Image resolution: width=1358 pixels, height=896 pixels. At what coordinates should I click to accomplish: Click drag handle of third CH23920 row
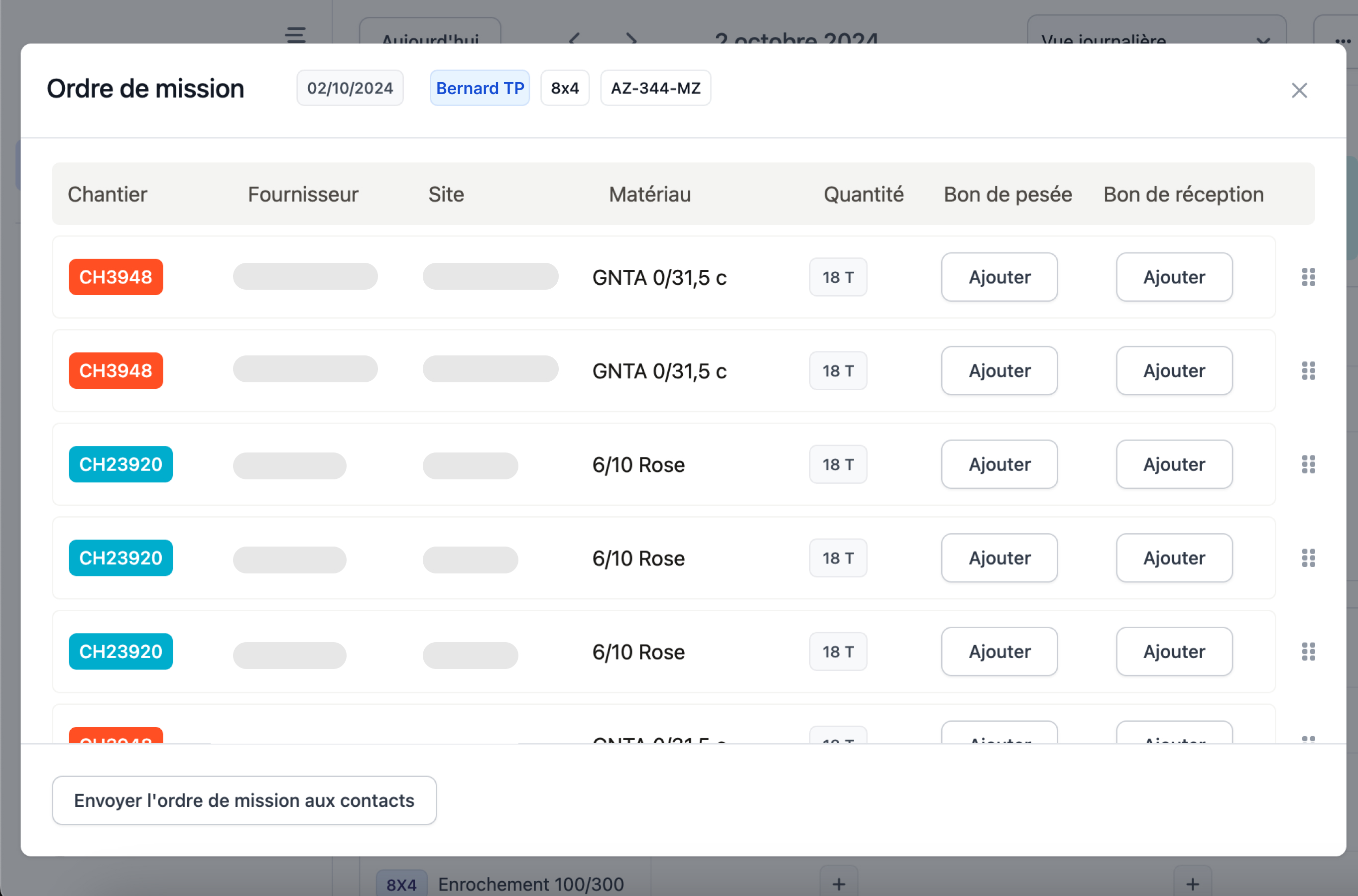(x=1308, y=652)
